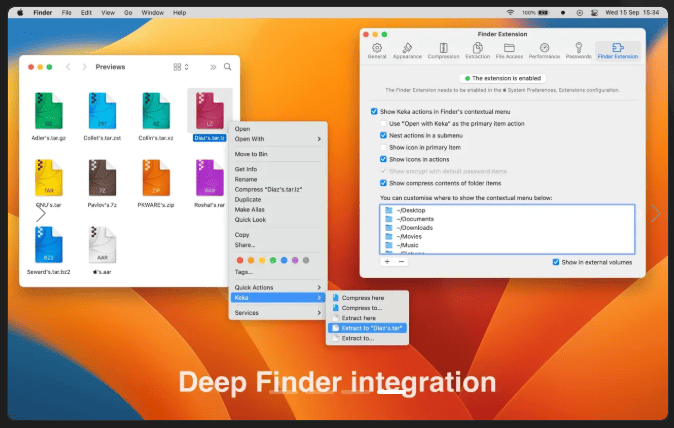Open the Compression preferences tab
674x428 pixels.
coord(443,51)
